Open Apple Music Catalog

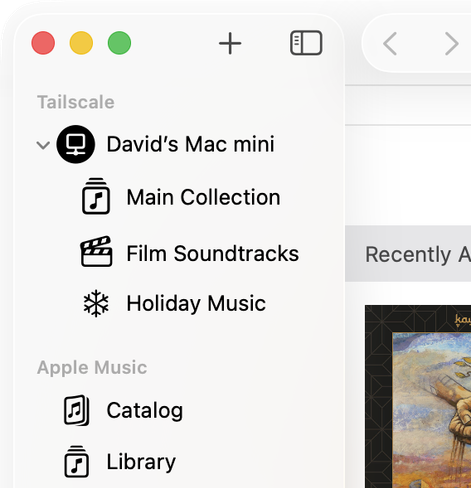[145, 410]
